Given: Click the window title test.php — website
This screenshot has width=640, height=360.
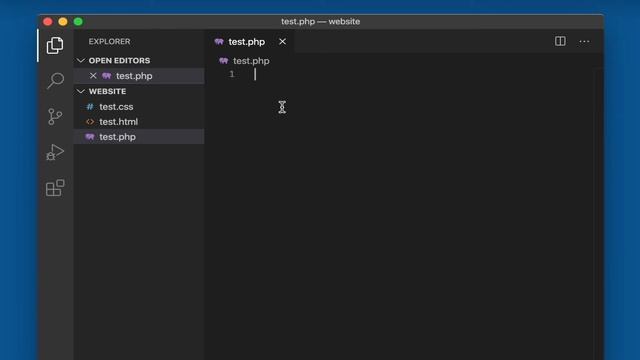Looking at the screenshot, I should coord(320,22).
